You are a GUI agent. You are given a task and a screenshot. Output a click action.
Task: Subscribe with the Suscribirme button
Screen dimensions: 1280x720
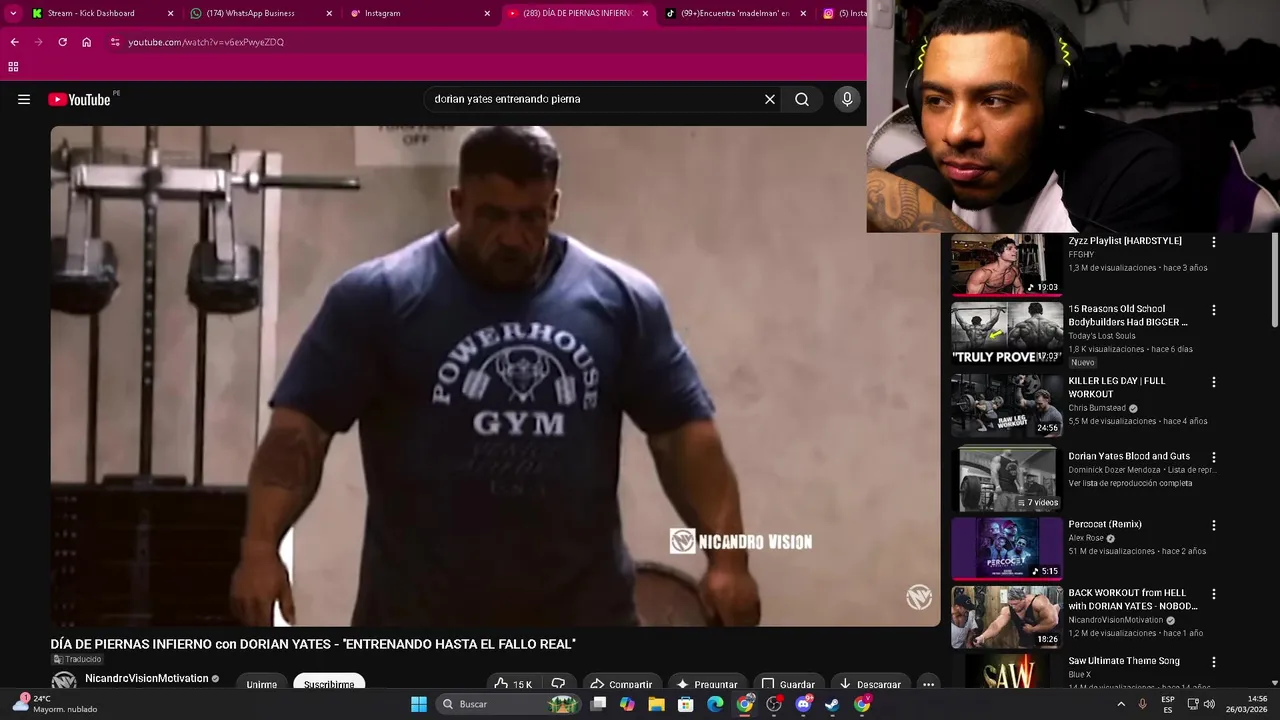pyautogui.click(x=329, y=684)
